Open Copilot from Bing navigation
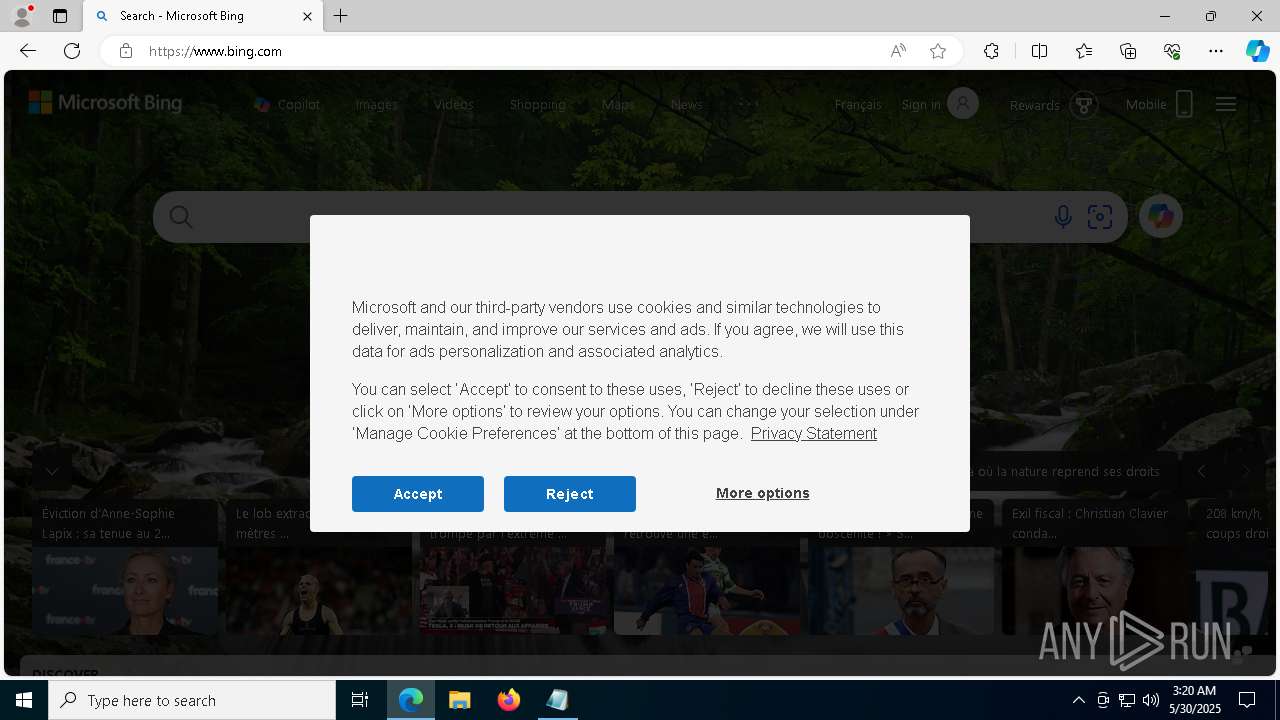 [287, 104]
